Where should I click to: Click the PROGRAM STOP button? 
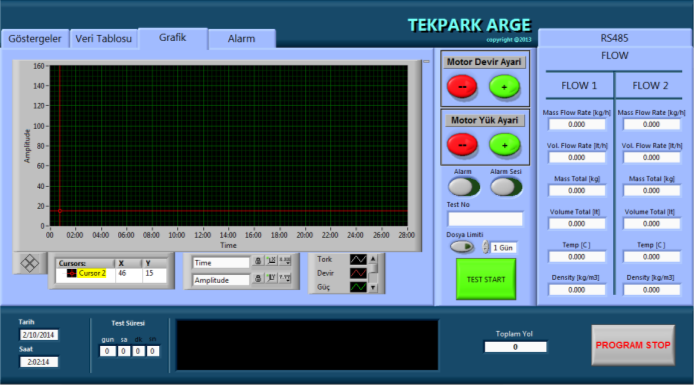pyautogui.click(x=633, y=345)
